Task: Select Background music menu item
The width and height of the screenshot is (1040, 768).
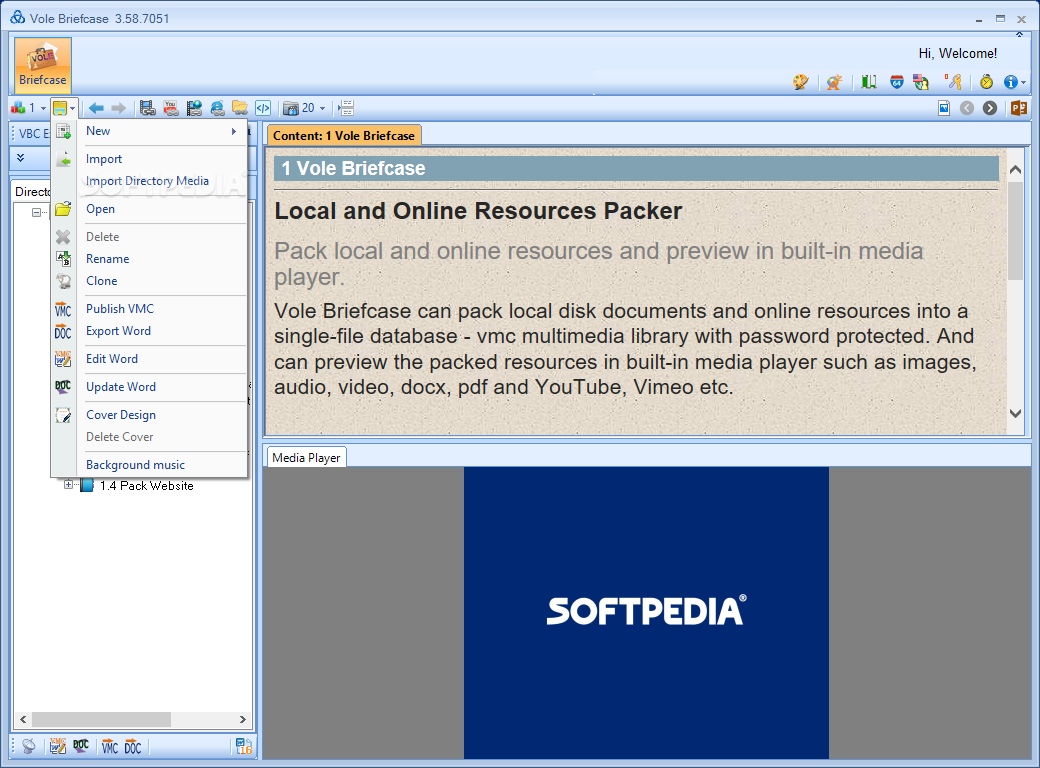Action: coord(149,465)
